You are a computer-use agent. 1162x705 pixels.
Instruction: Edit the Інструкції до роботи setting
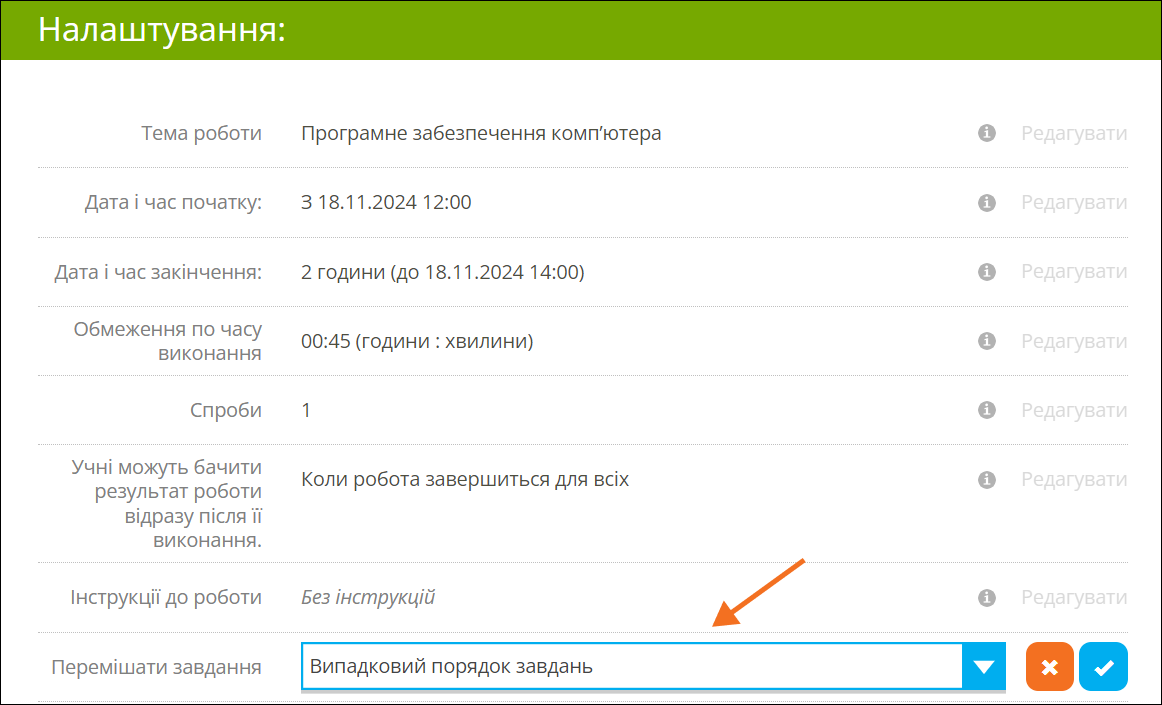1073,598
